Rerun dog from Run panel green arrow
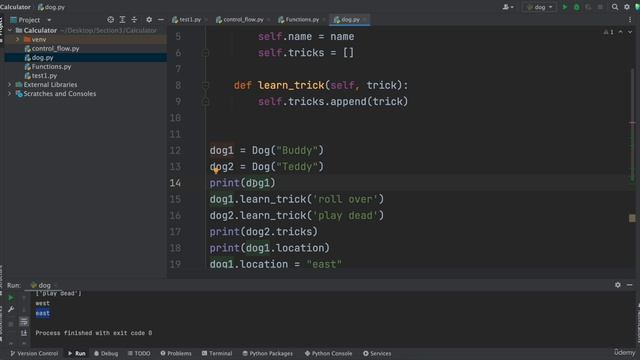Viewport: 640px width, 360px height. point(11,298)
